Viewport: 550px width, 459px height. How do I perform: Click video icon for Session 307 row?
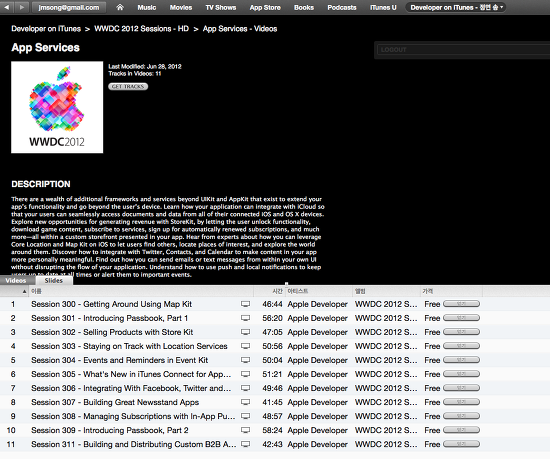(246, 402)
